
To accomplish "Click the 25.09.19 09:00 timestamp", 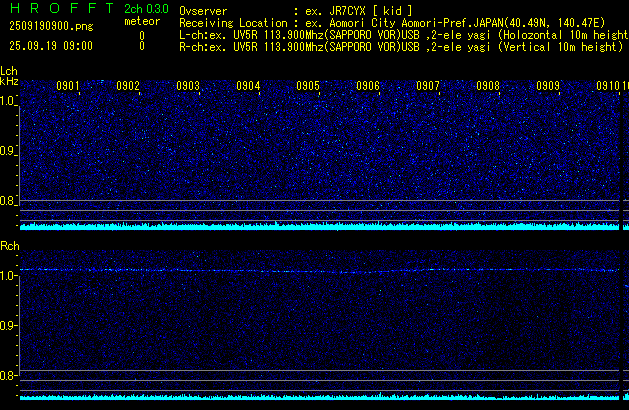I will pos(50,46).
